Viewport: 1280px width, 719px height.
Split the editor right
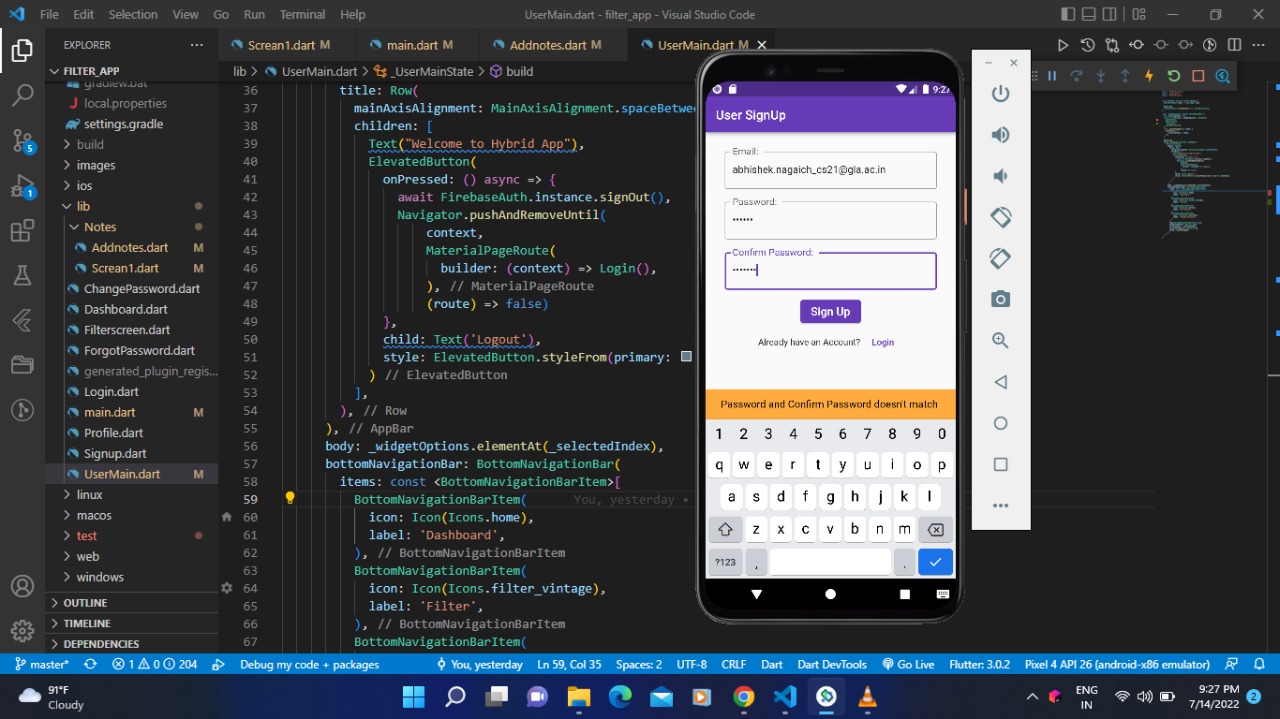pos(1234,45)
